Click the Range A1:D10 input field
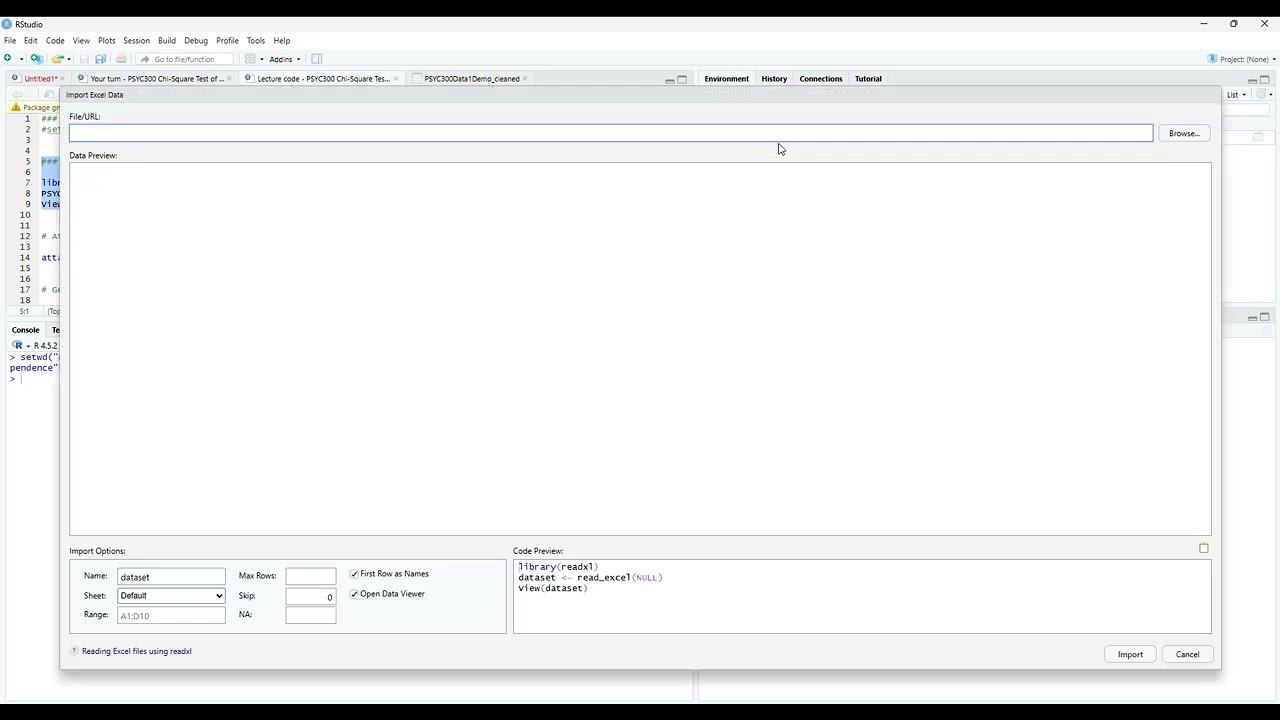Viewport: 1280px width, 720px height. pos(171,616)
